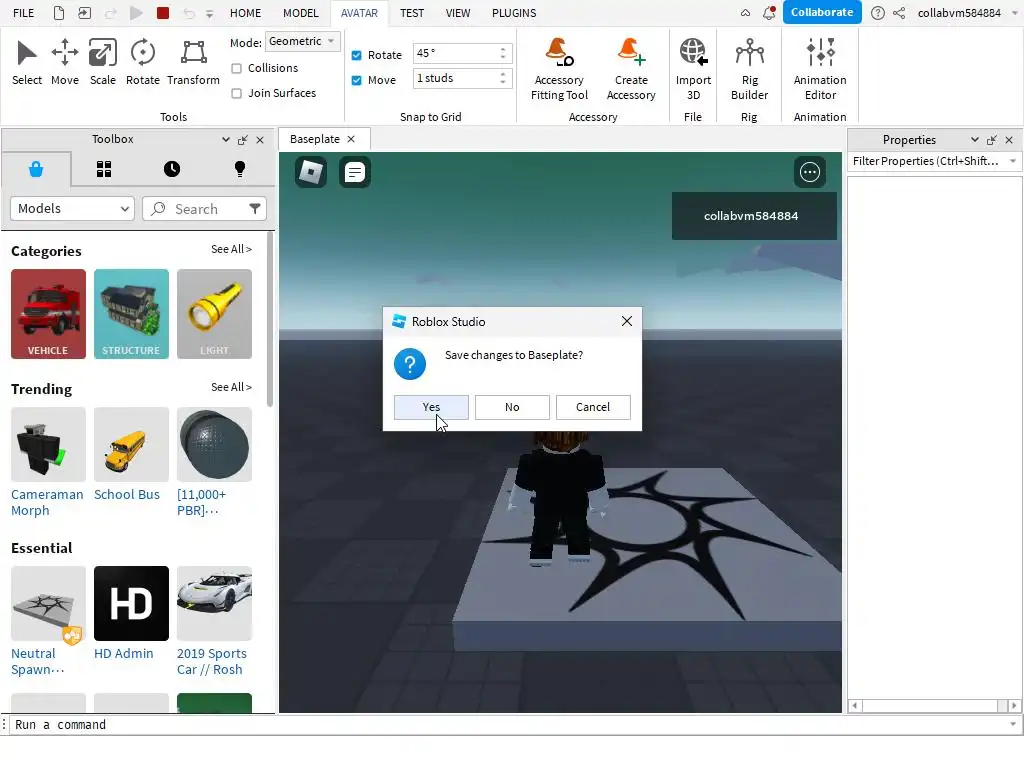
Task: Open the Filter Properties dropdown arrow
Action: tap(1012, 161)
